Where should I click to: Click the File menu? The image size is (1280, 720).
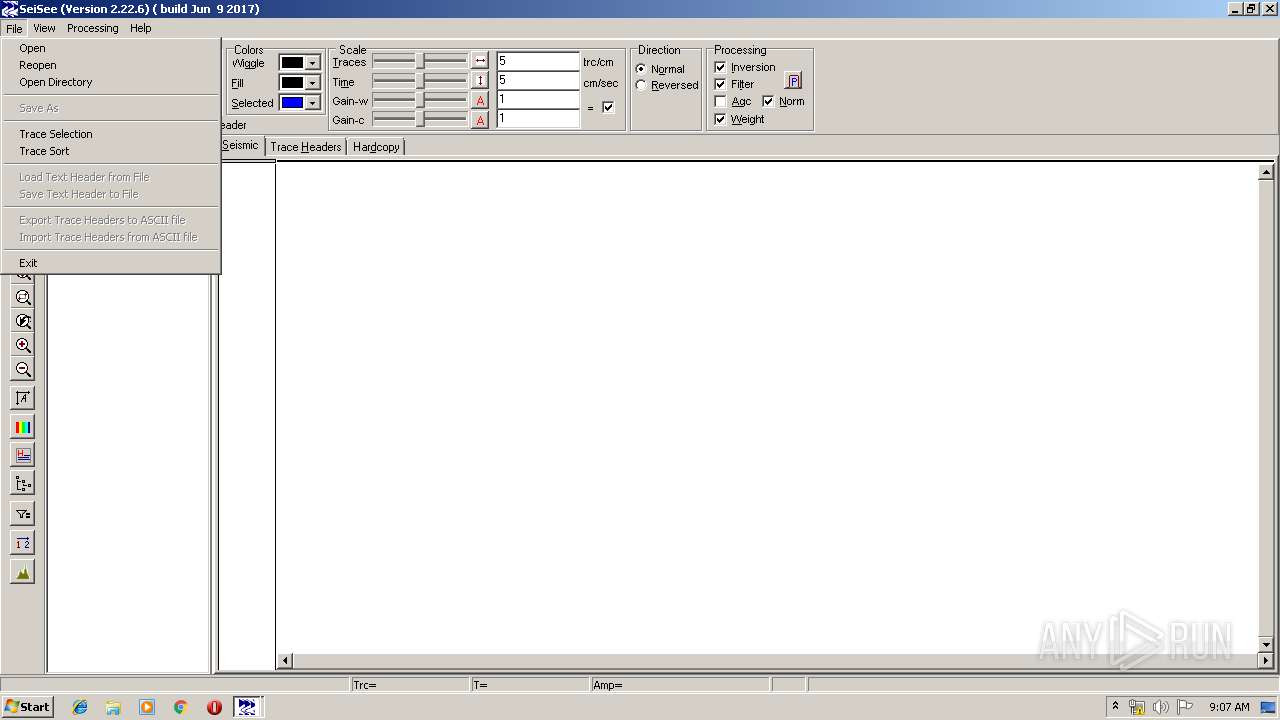(x=14, y=28)
